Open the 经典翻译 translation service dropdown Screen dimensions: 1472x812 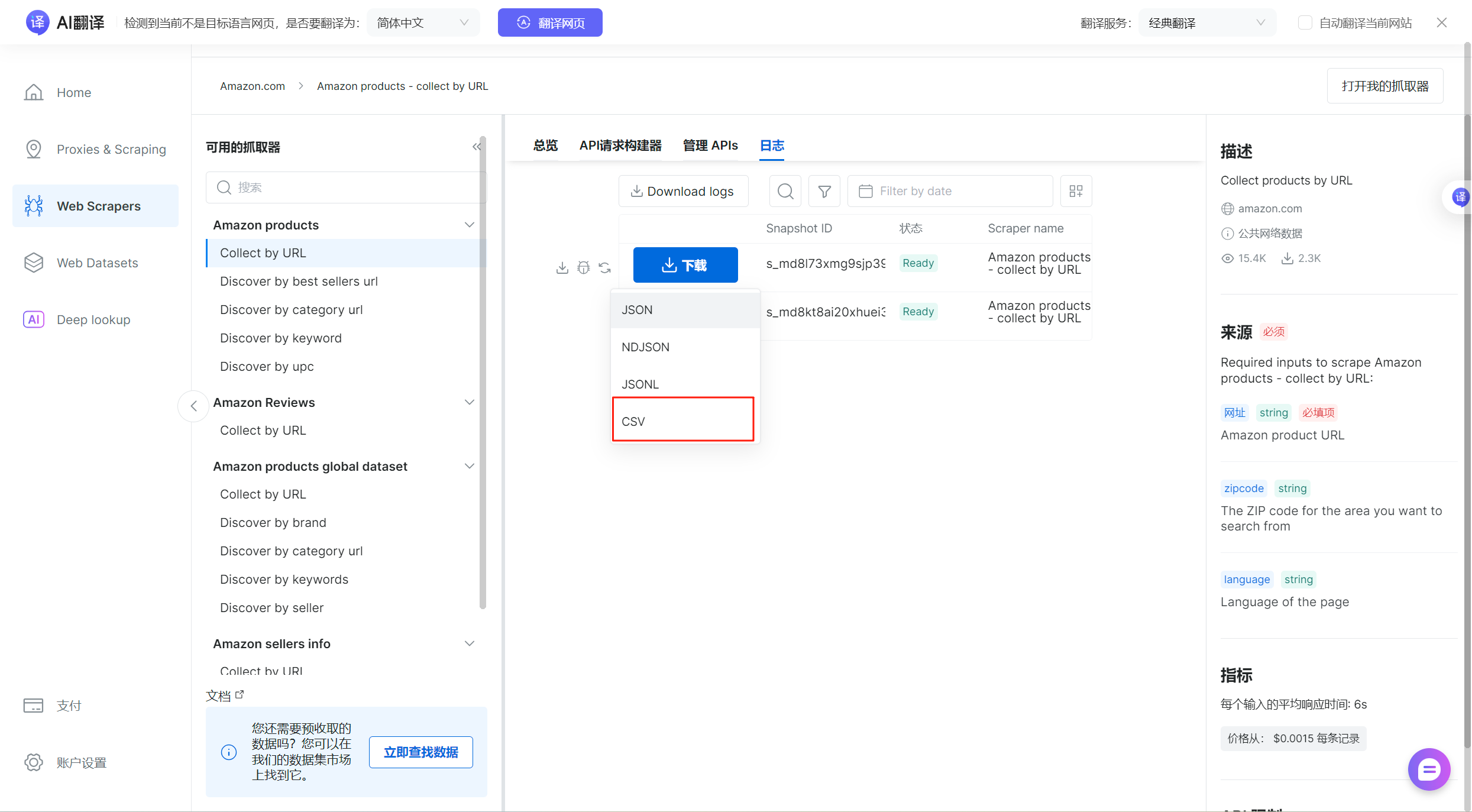pos(1207,22)
